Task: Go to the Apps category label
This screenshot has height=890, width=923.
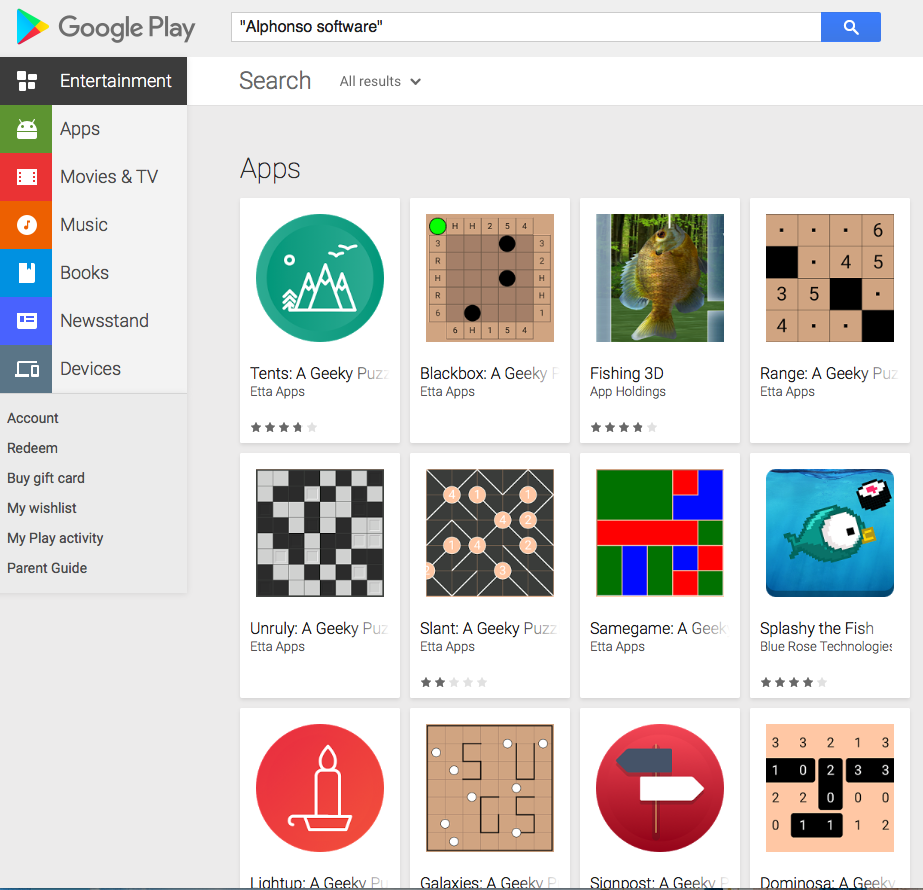Action: click(x=80, y=129)
